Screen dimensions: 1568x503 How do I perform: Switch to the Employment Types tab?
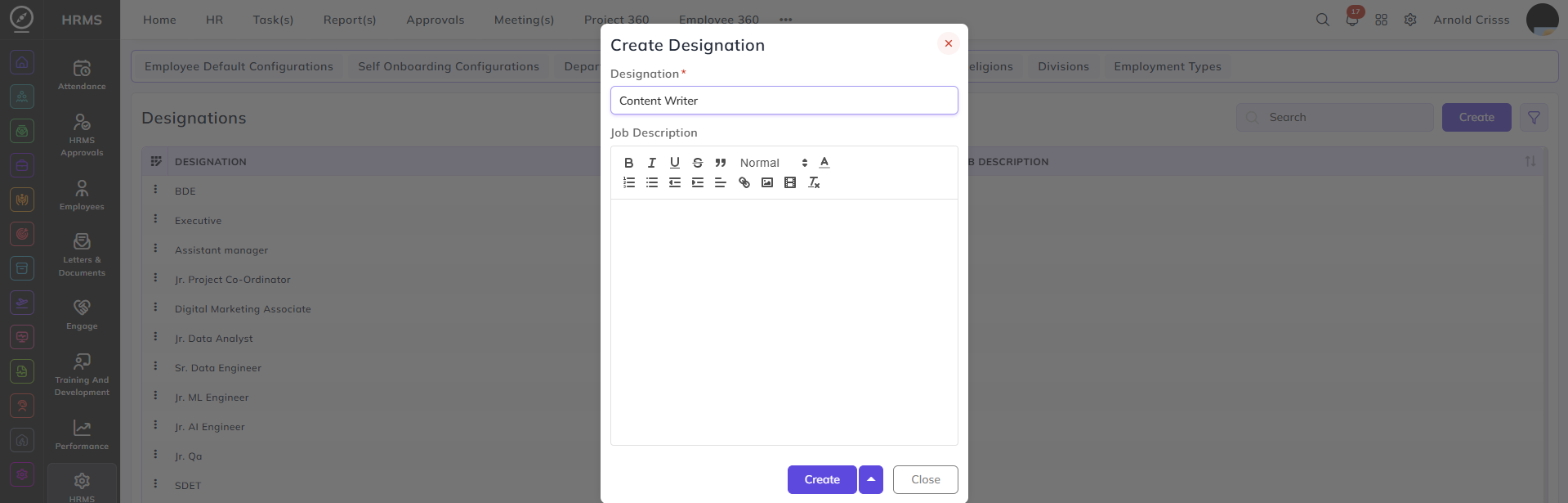1167,66
